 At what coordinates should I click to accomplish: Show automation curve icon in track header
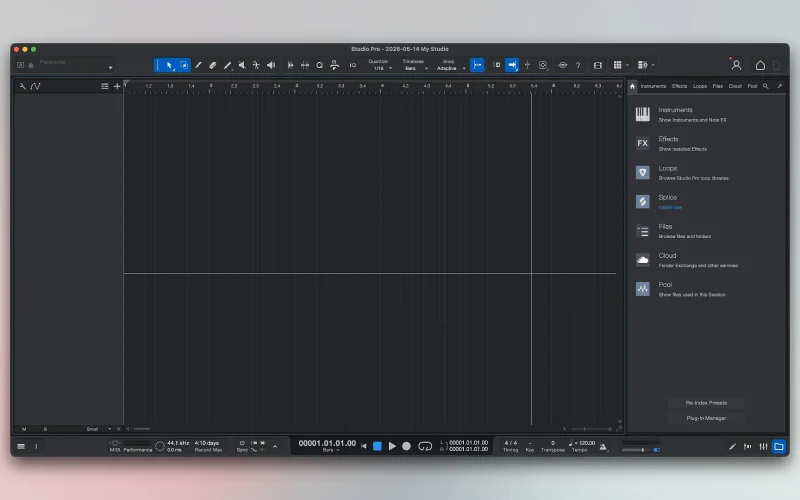point(35,86)
